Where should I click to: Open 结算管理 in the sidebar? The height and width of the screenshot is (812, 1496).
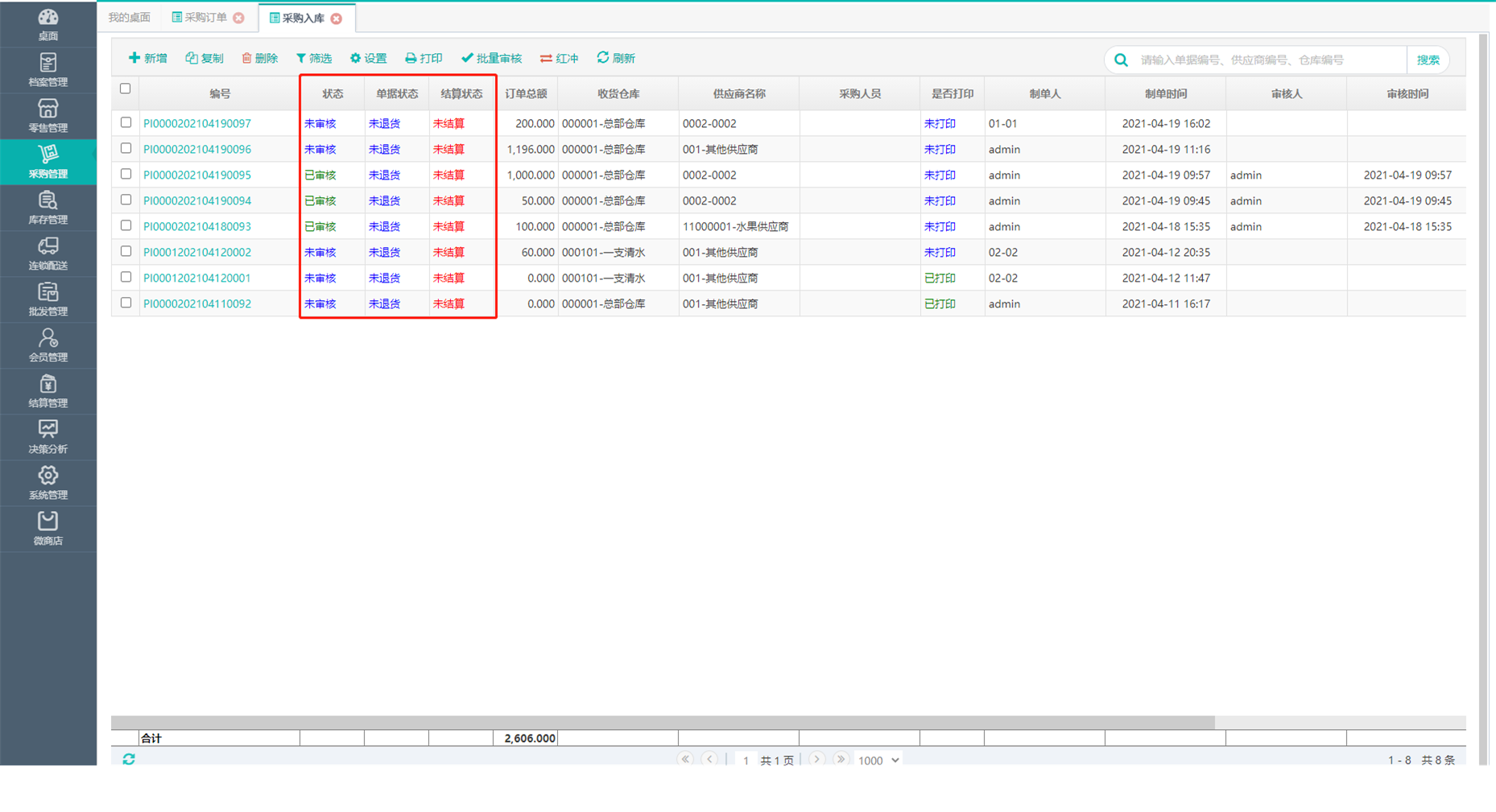coord(48,391)
